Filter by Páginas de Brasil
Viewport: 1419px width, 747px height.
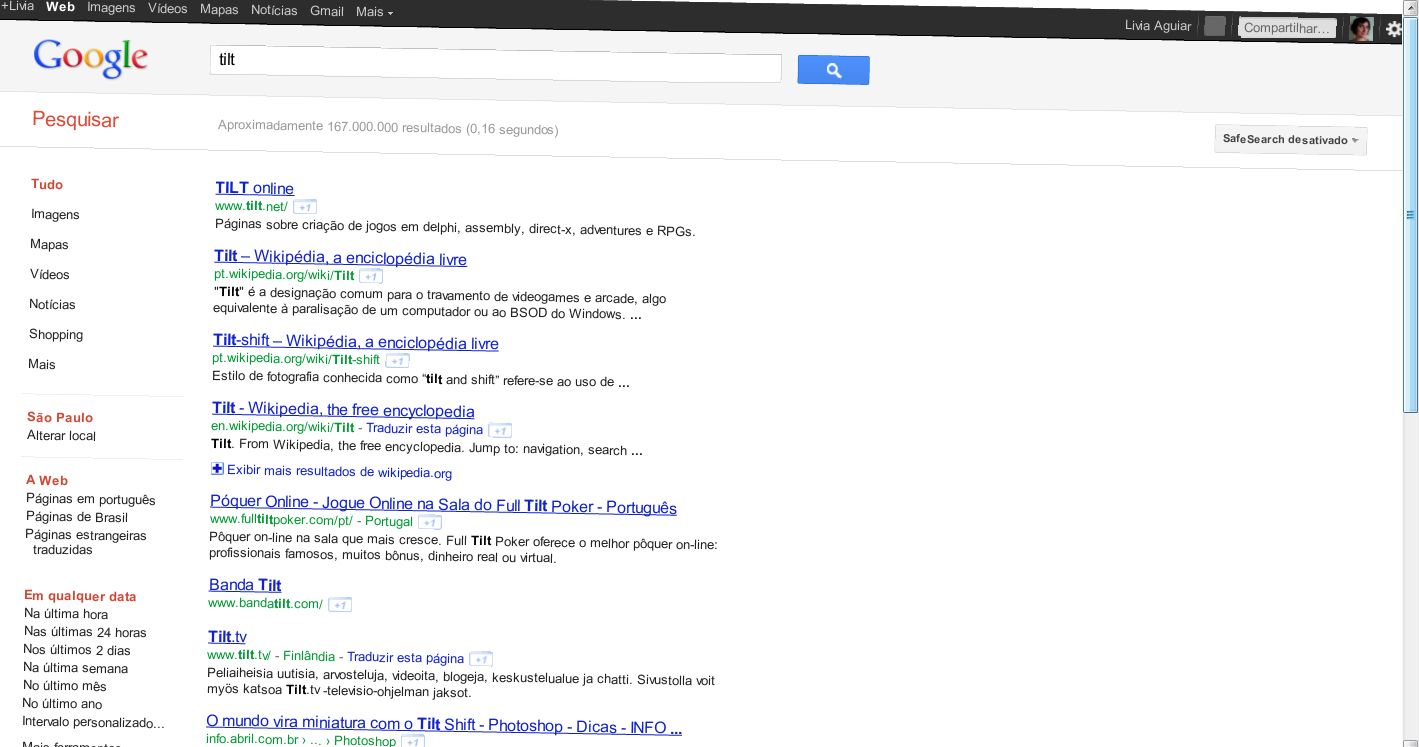[x=77, y=518]
